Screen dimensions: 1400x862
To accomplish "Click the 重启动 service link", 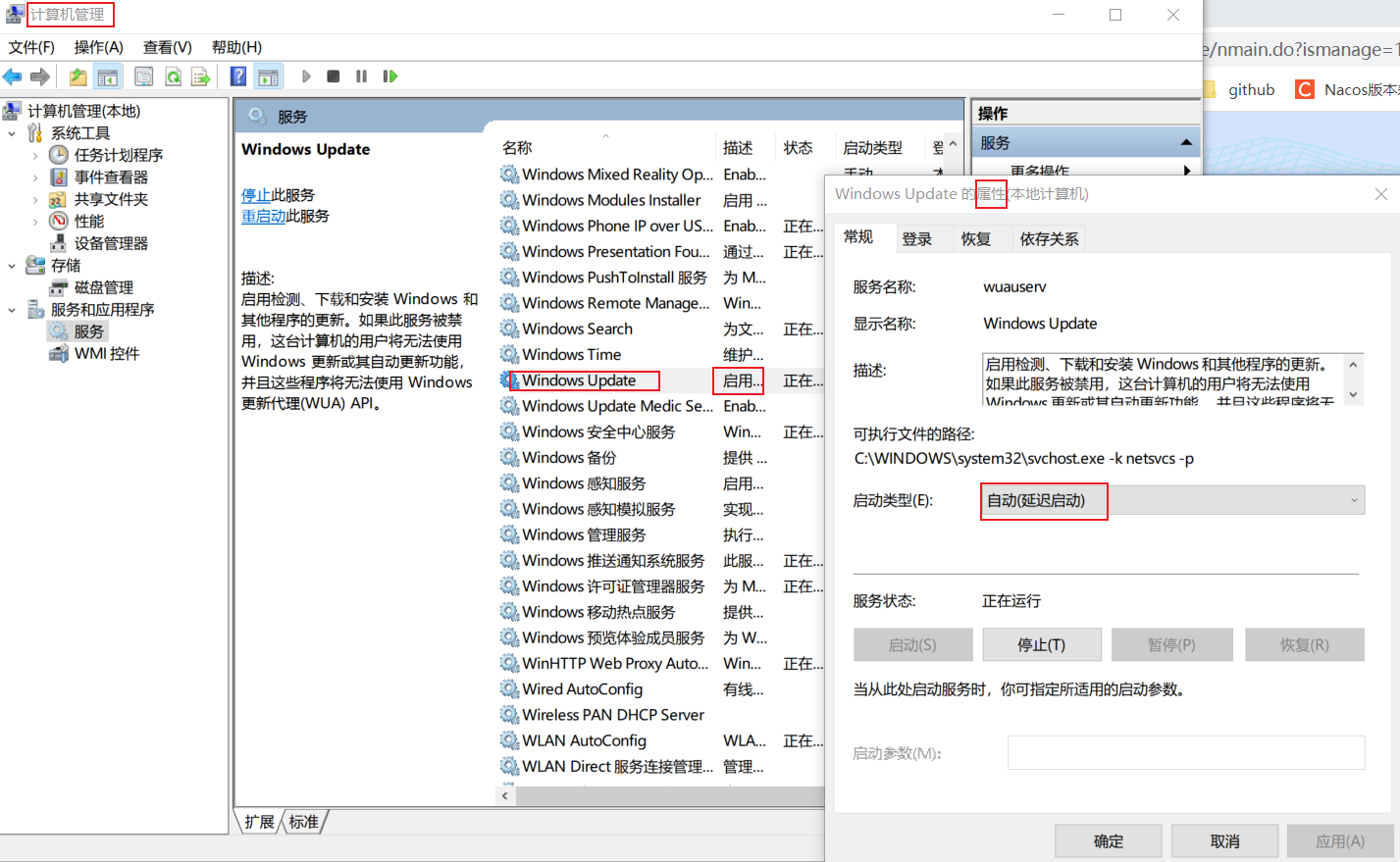I will pyautogui.click(x=263, y=216).
